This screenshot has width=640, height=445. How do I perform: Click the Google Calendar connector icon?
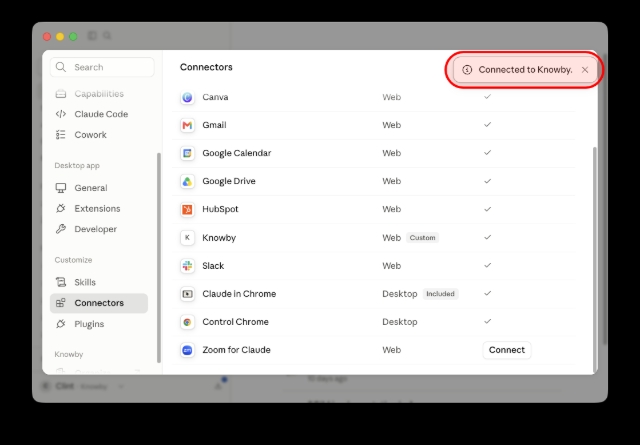pyautogui.click(x=187, y=153)
